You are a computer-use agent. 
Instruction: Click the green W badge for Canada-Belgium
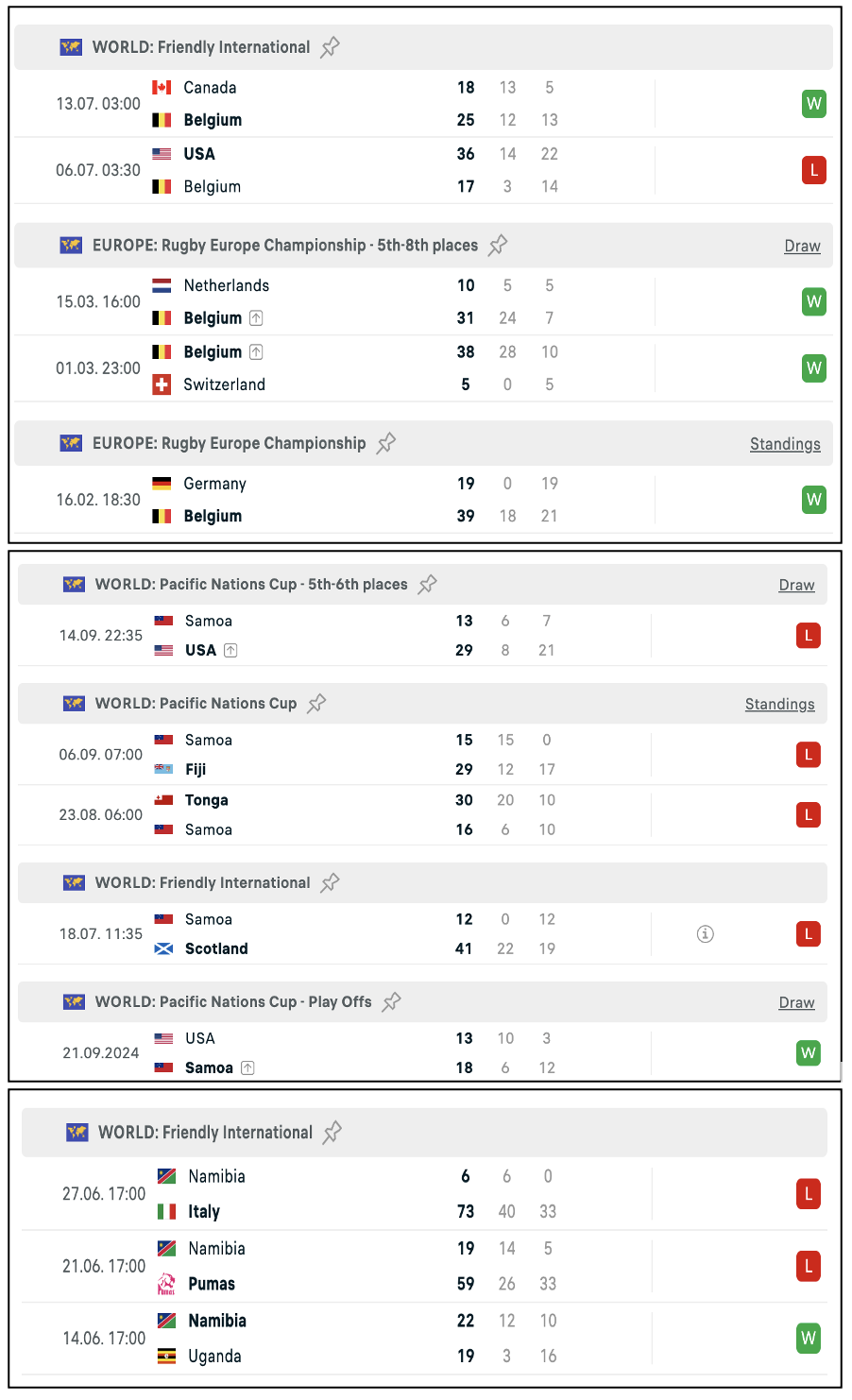[813, 104]
